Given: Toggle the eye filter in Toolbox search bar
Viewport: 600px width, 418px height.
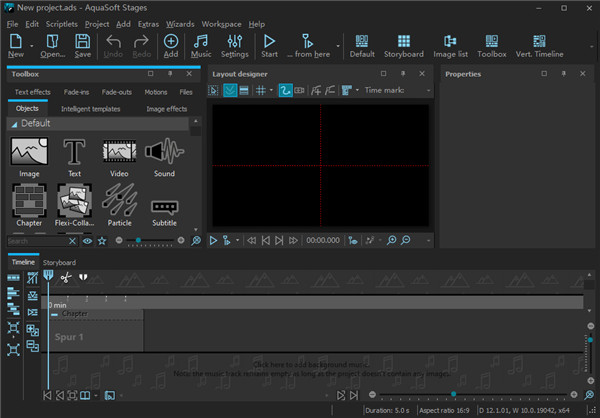Looking at the screenshot, I should click(x=88, y=241).
